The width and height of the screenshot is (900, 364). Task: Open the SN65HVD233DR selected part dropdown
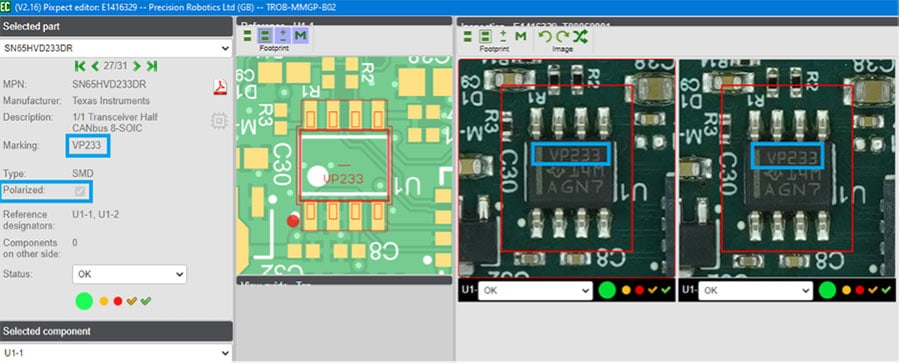click(x=117, y=48)
